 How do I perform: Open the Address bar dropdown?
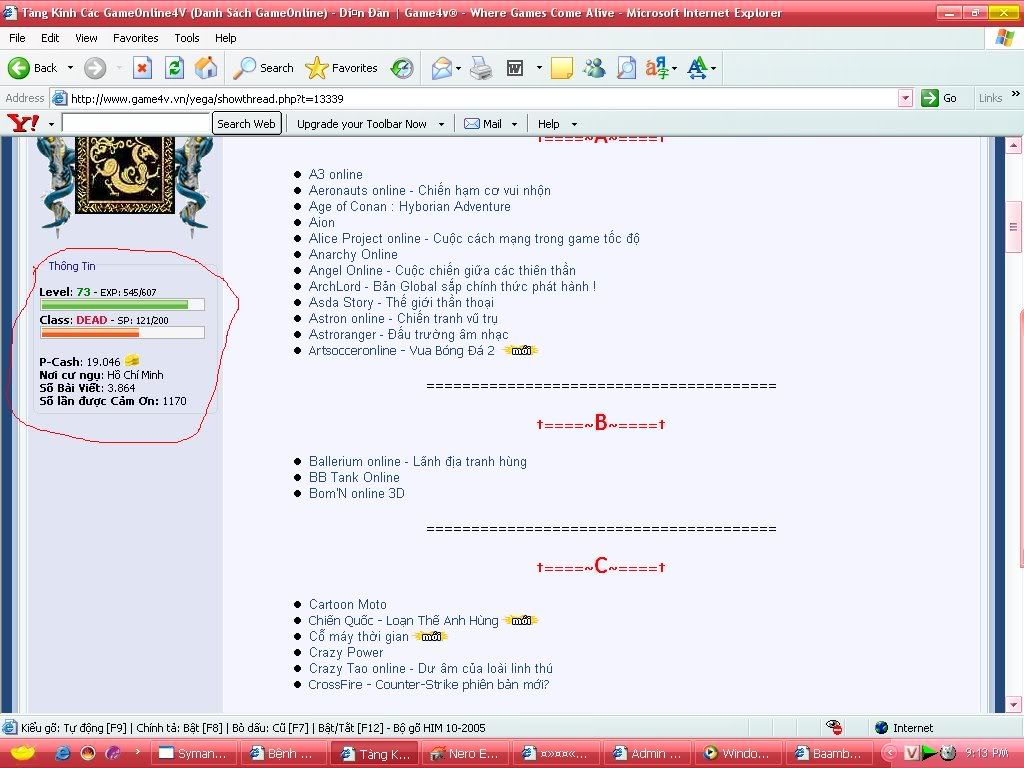[905, 99]
